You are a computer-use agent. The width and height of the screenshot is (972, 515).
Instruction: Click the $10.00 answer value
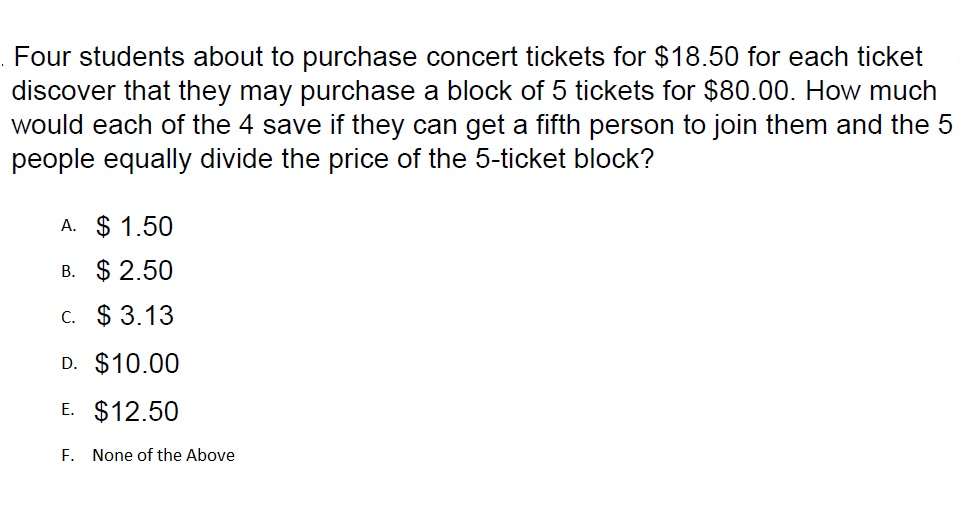137,364
